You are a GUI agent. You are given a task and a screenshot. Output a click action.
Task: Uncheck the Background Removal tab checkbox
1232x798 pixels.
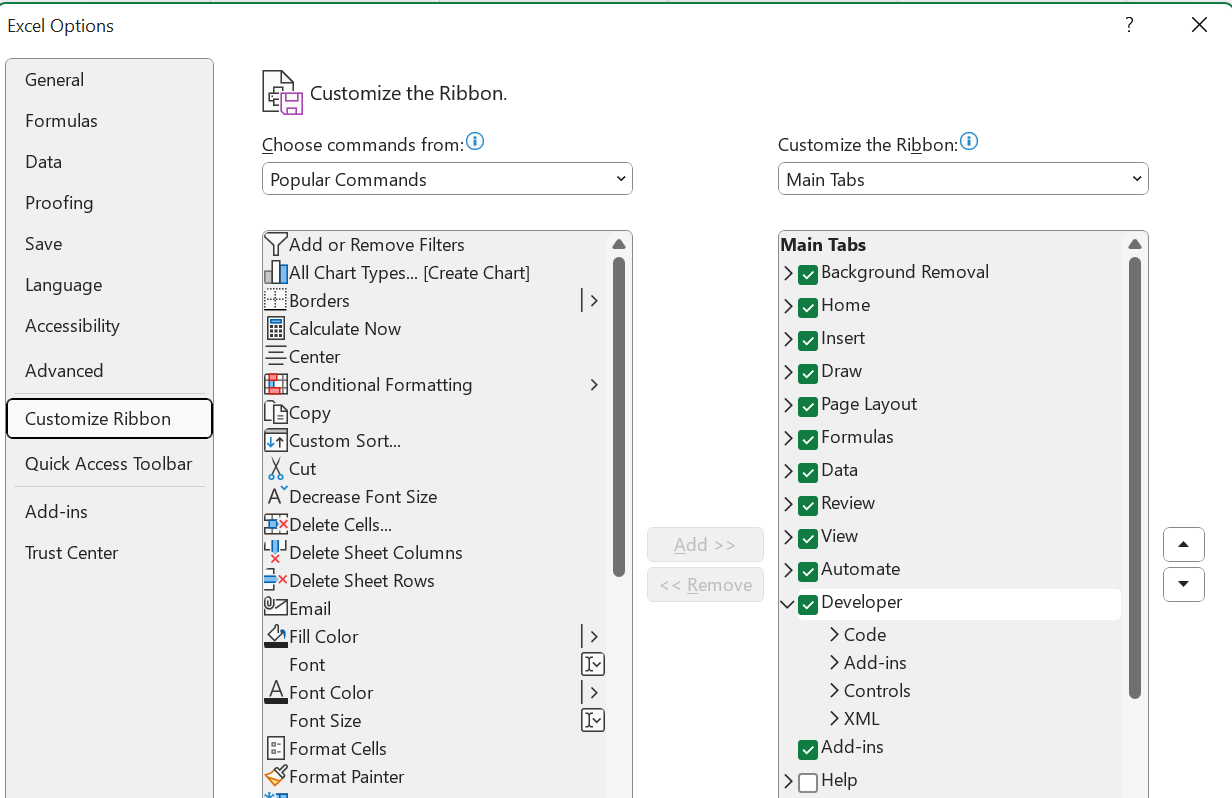point(808,274)
